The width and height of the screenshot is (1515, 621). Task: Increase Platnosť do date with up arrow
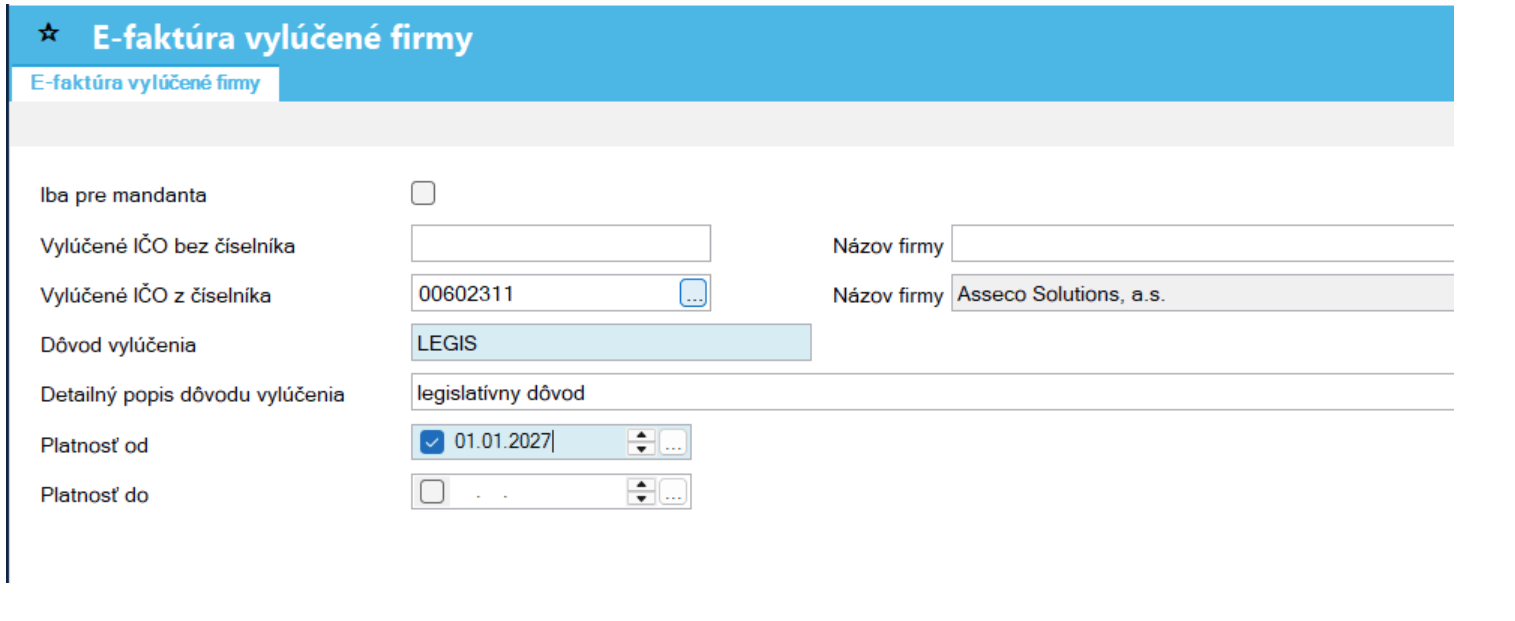coord(641,485)
